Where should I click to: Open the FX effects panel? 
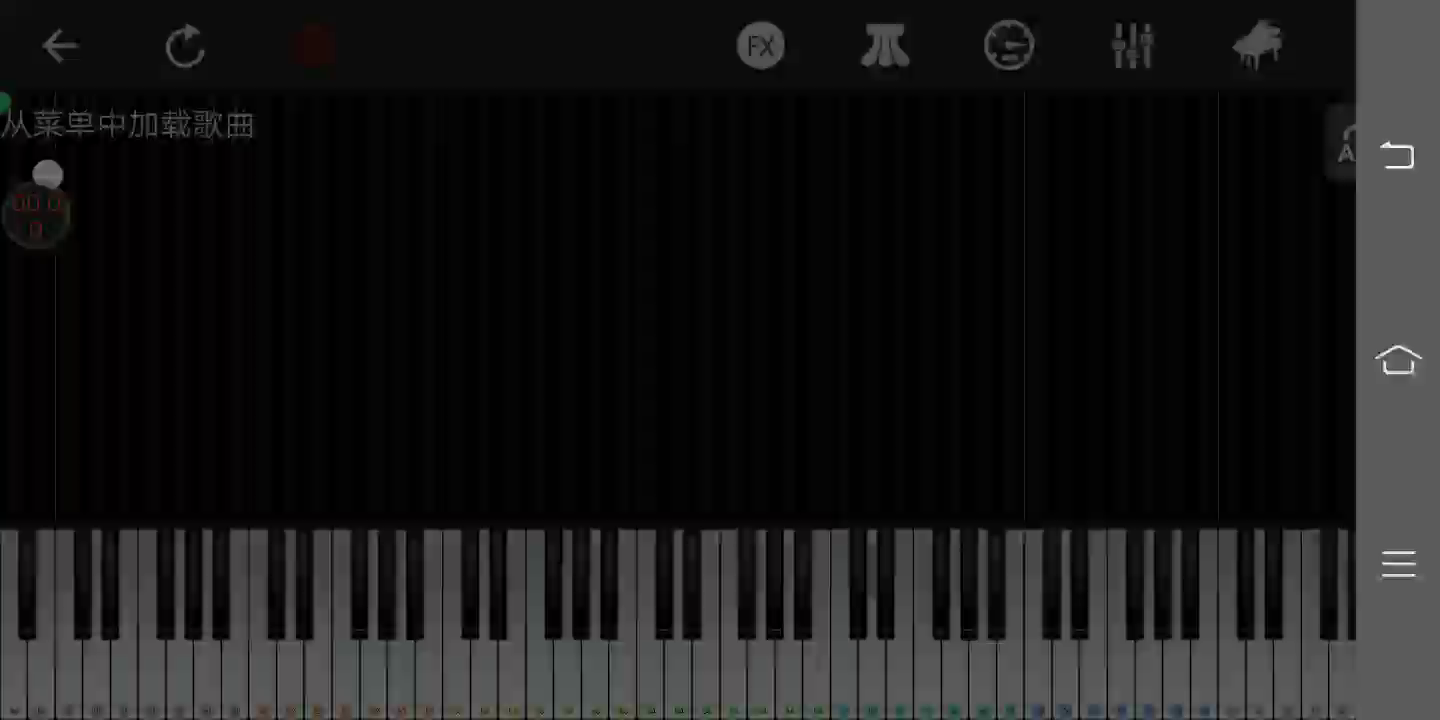760,46
